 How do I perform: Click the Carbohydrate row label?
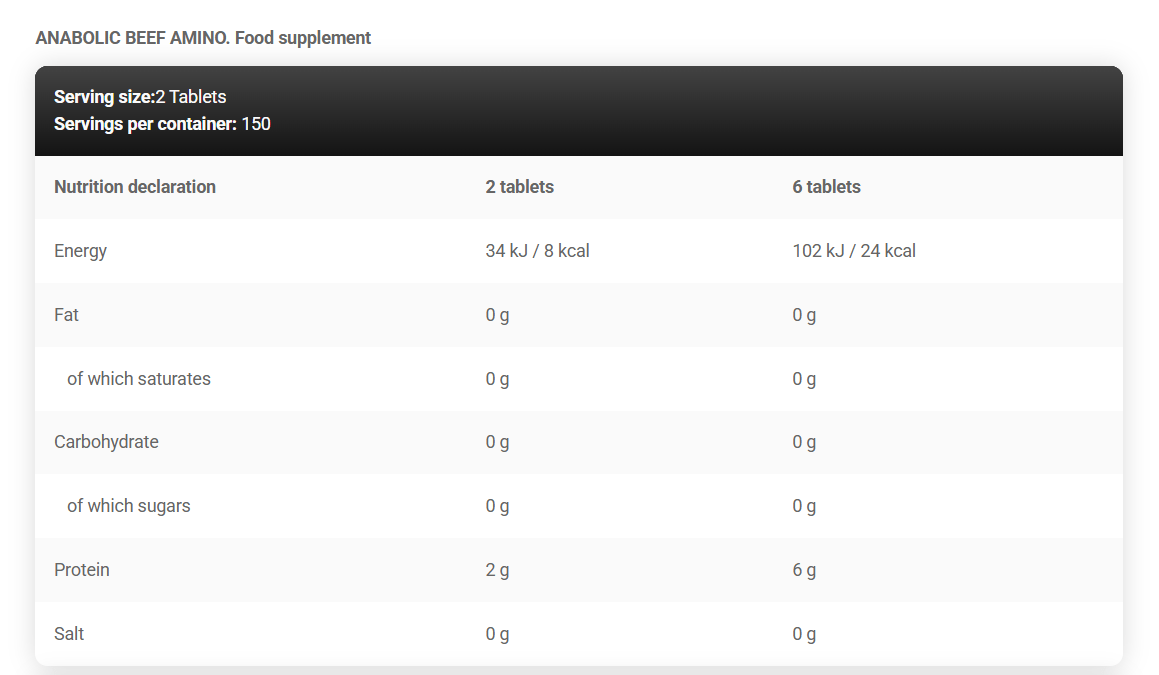tap(106, 442)
